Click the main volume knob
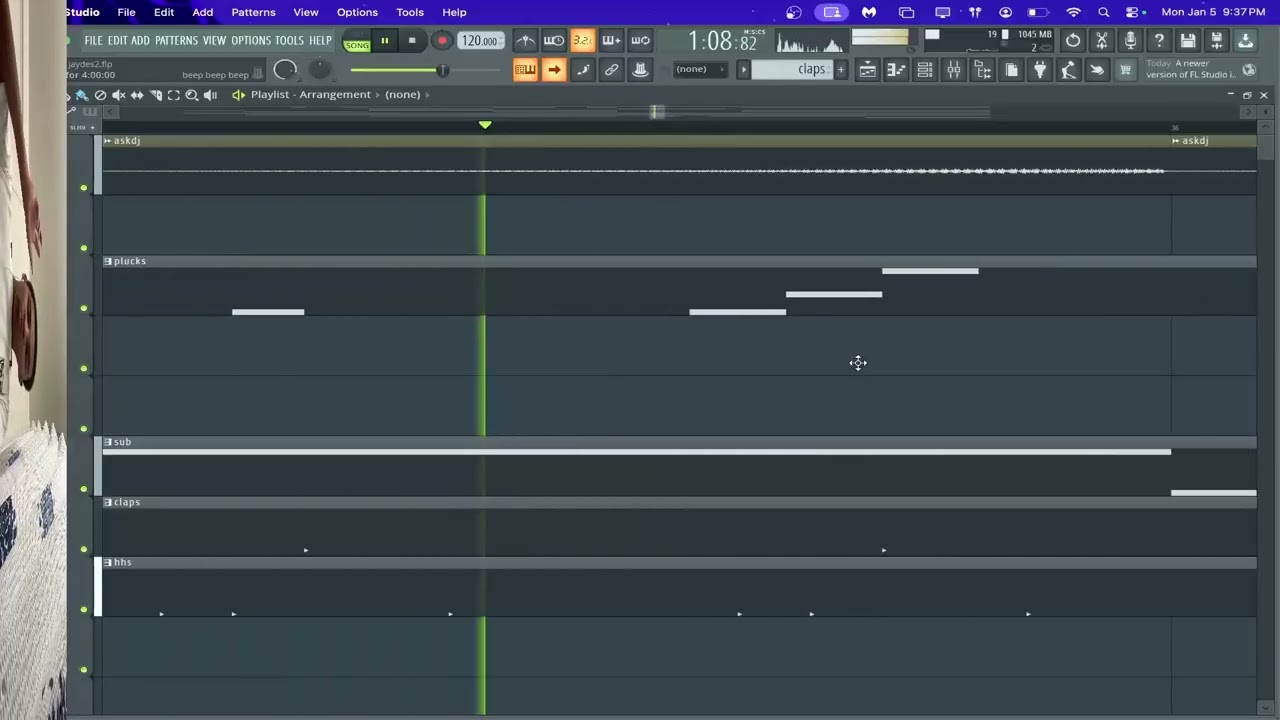Image resolution: width=1280 pixels, height=720 pixels. 285,70
